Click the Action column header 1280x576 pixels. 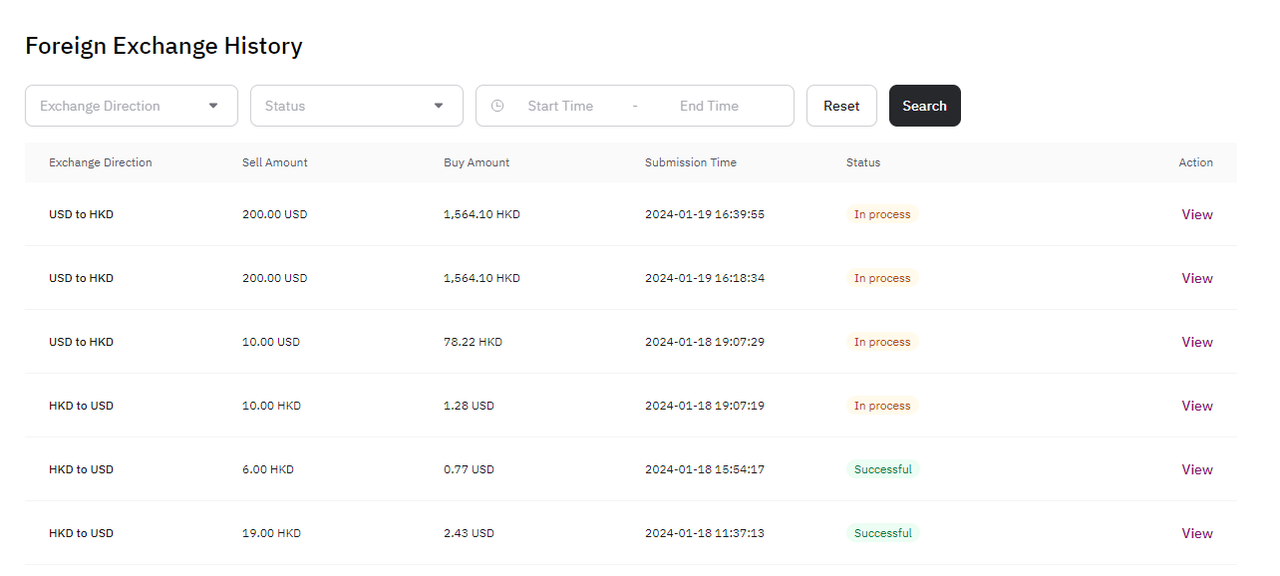point(1196,162)
